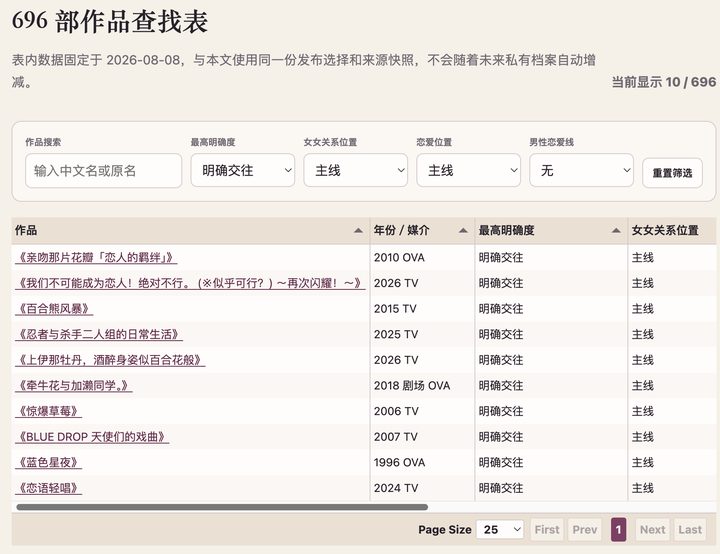Open link 《恋语轻唱》
720x554 pixels.
[x=48, y=488]
